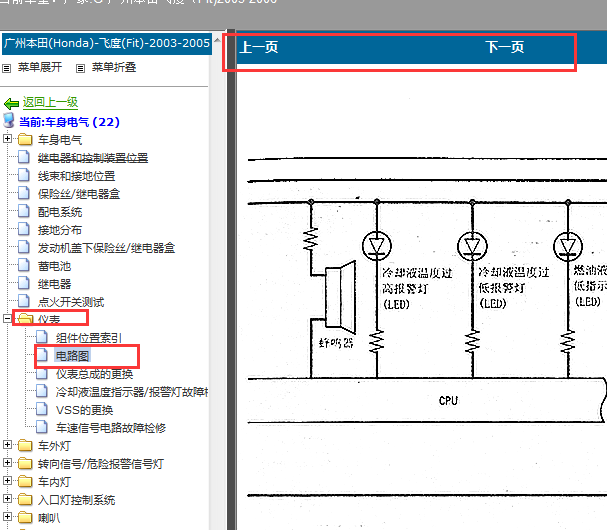Open 继电器 page
Image resolution: width=607 pixels, height=530 pixels.
point(54,284)
